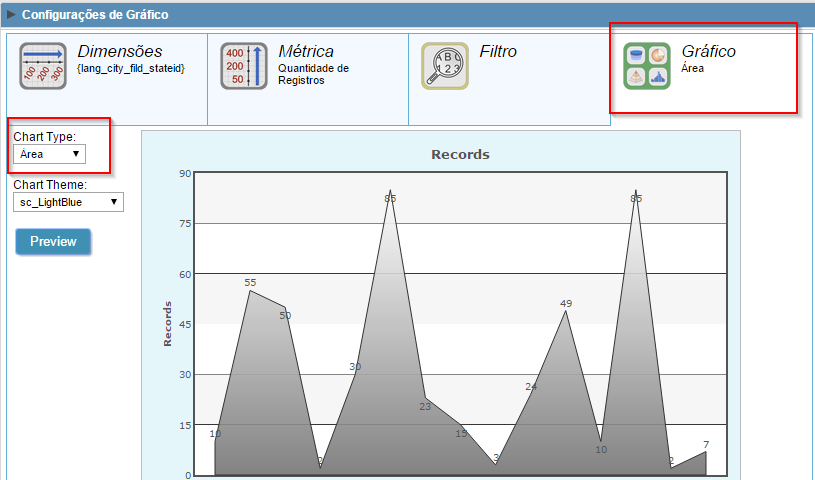Click the {lang_city_fild_stateid} dimension text

131,69
